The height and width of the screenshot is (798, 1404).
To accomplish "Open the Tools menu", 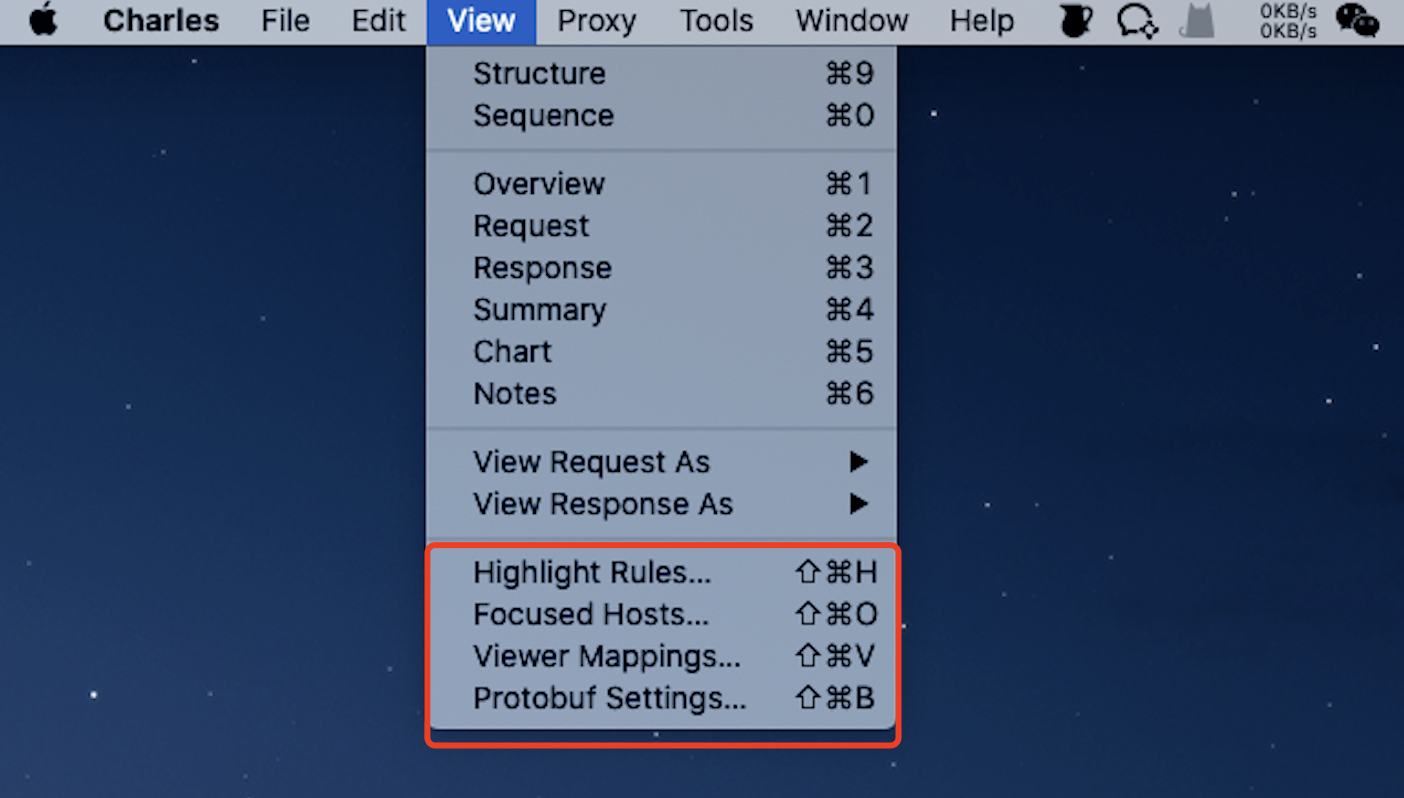I will [x=716, y=21].
